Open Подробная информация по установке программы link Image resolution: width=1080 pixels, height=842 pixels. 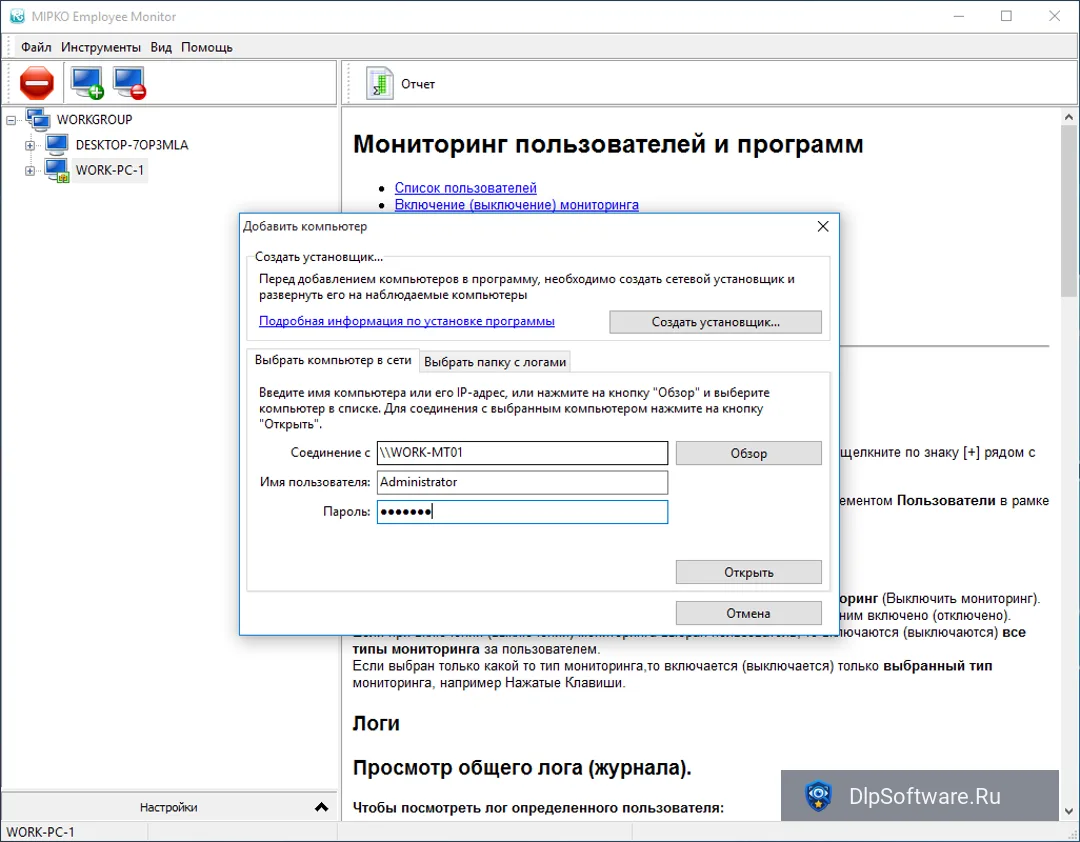(406, 321)
